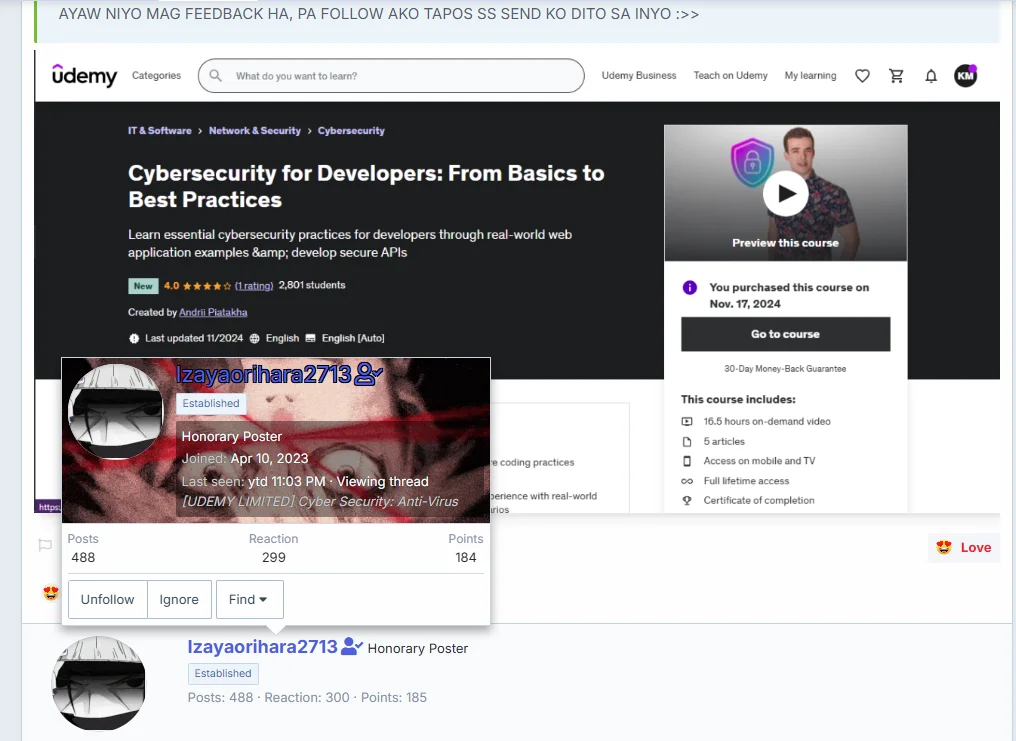Click the 2,801 students text
This screenshot has width=1016, height=741.
(312, 285)
